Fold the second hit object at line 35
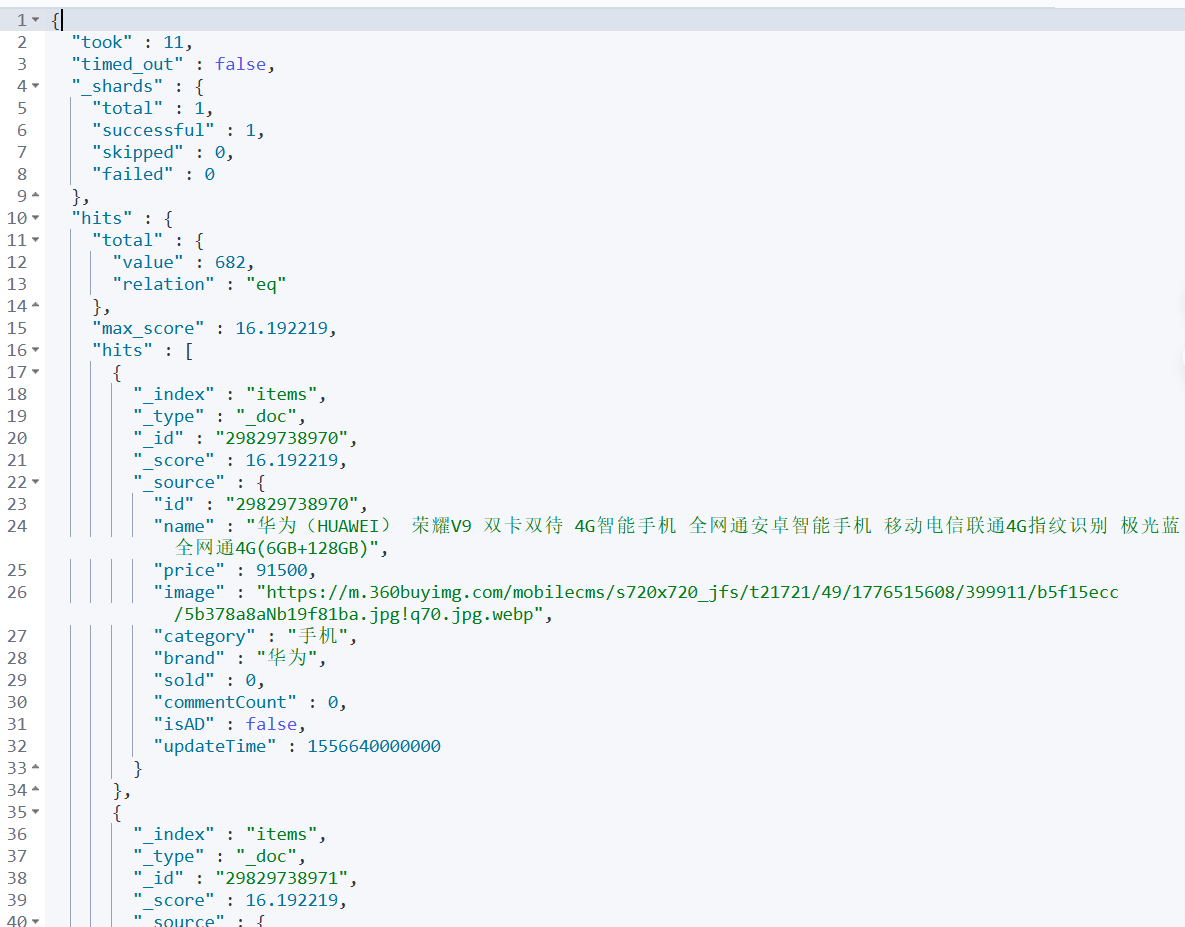1185x927 pixels. [x=37, y=812]
